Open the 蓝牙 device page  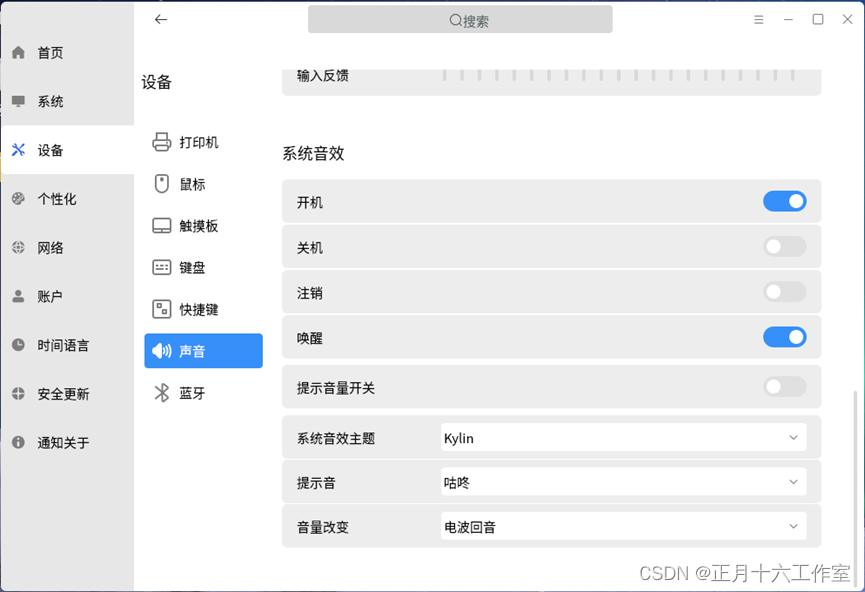204,393
